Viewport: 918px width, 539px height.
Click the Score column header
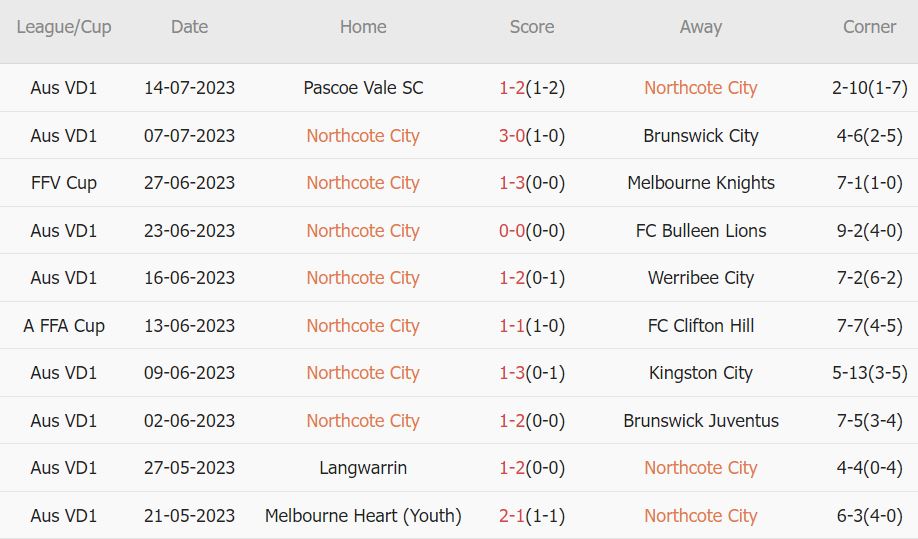pyautogui.click(x=531, y=27)
